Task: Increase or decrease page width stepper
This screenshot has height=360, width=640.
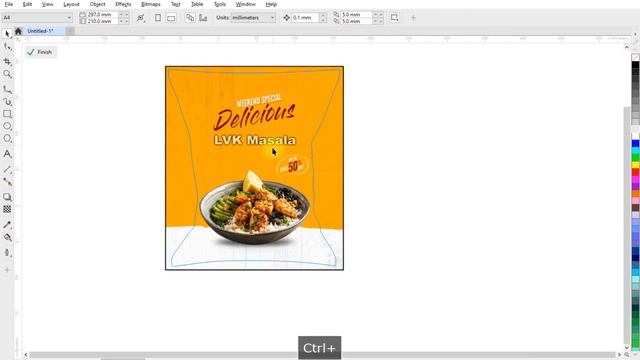Action: pos(124,14)
